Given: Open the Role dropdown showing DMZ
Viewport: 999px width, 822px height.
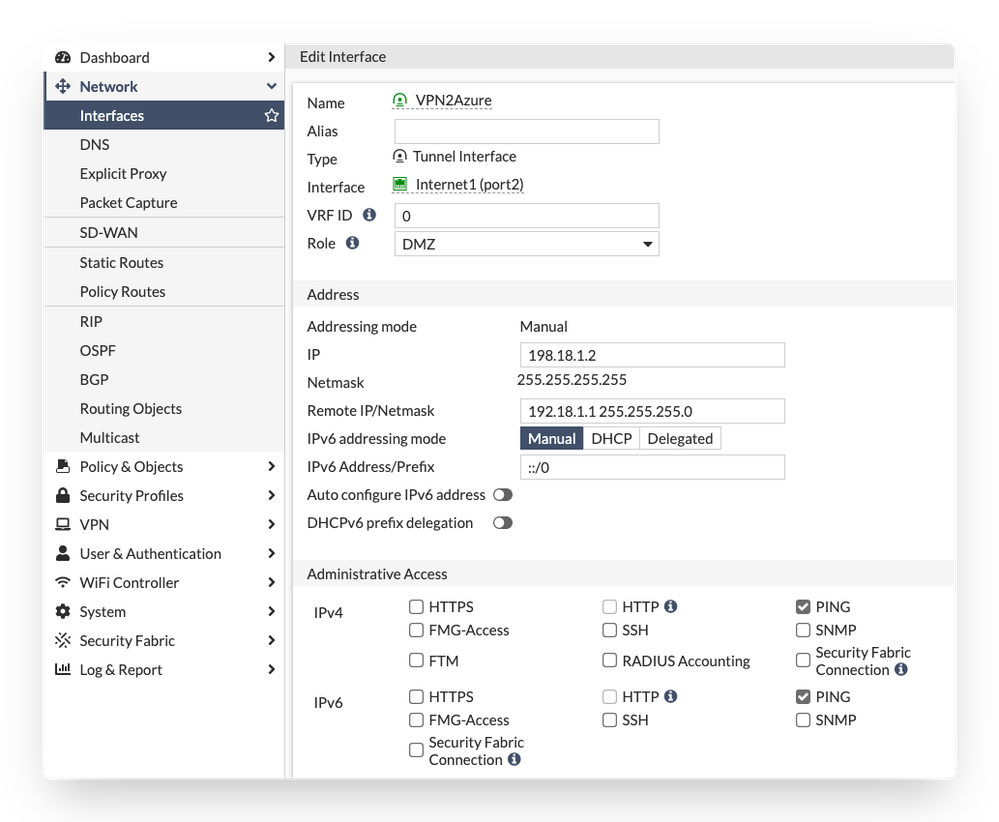Looking at the screenshot, I should click(x=526, y=244).
